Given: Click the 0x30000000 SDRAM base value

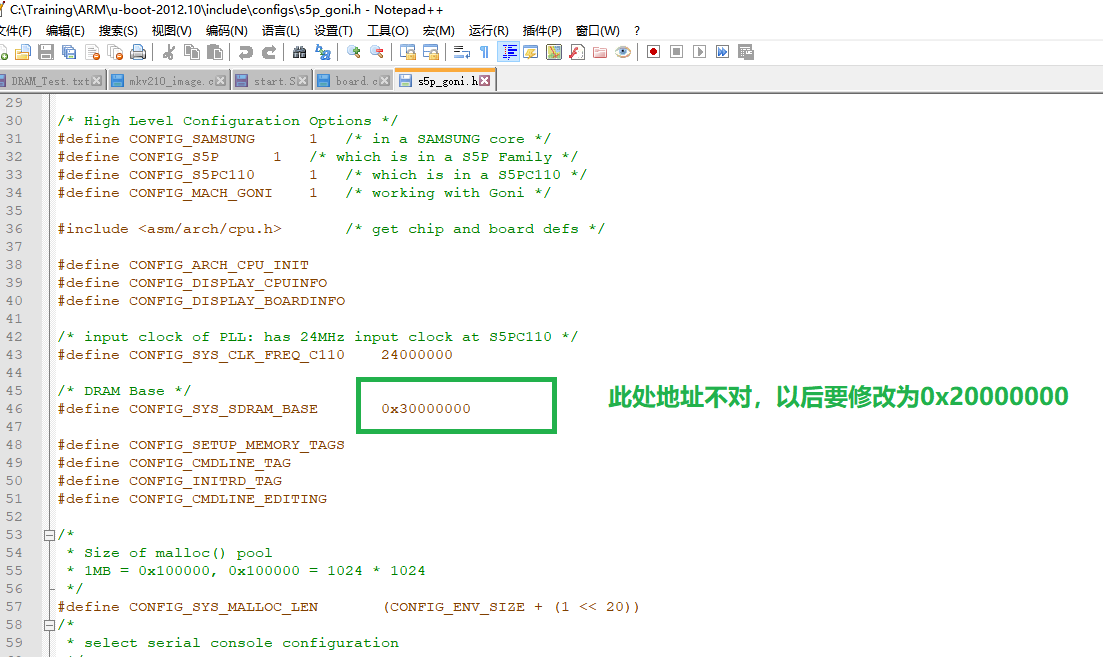Looking at the screenshot, I should pos(426,409).
